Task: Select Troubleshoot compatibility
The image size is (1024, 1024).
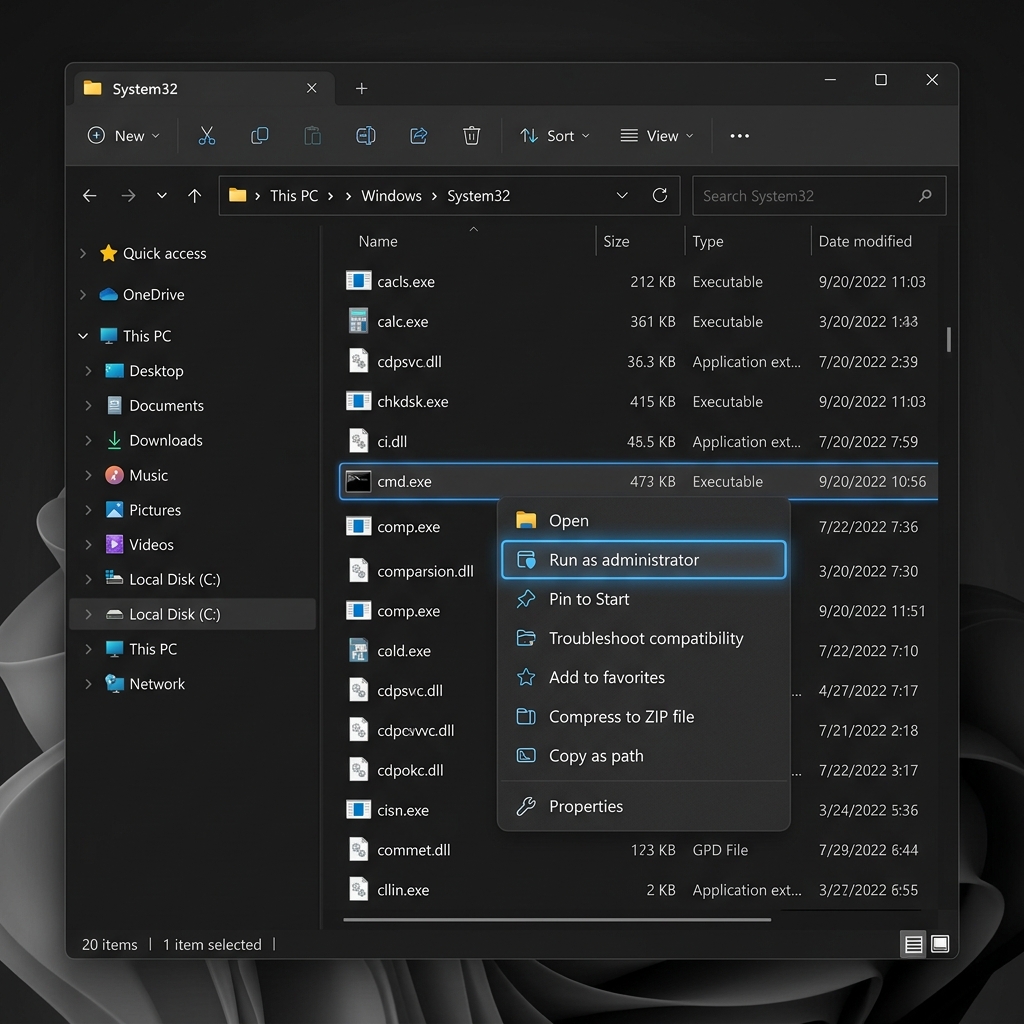Action: coord(643,638)
